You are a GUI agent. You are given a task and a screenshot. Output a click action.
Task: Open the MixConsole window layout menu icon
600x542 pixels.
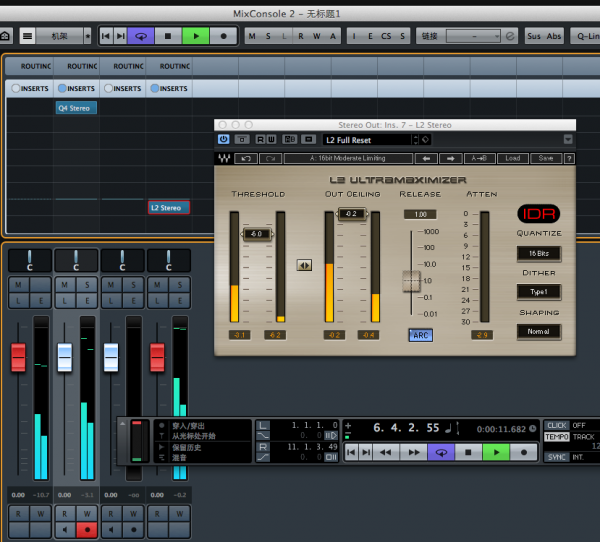point(27,36)
